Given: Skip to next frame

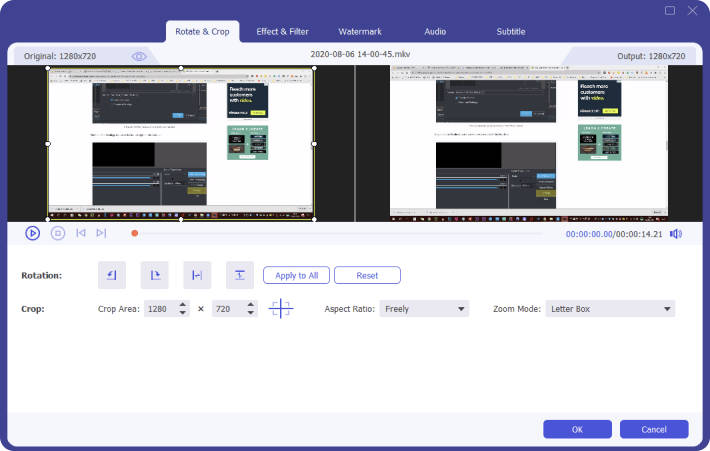Looking at the screenshot, I should tap(103, 233).
